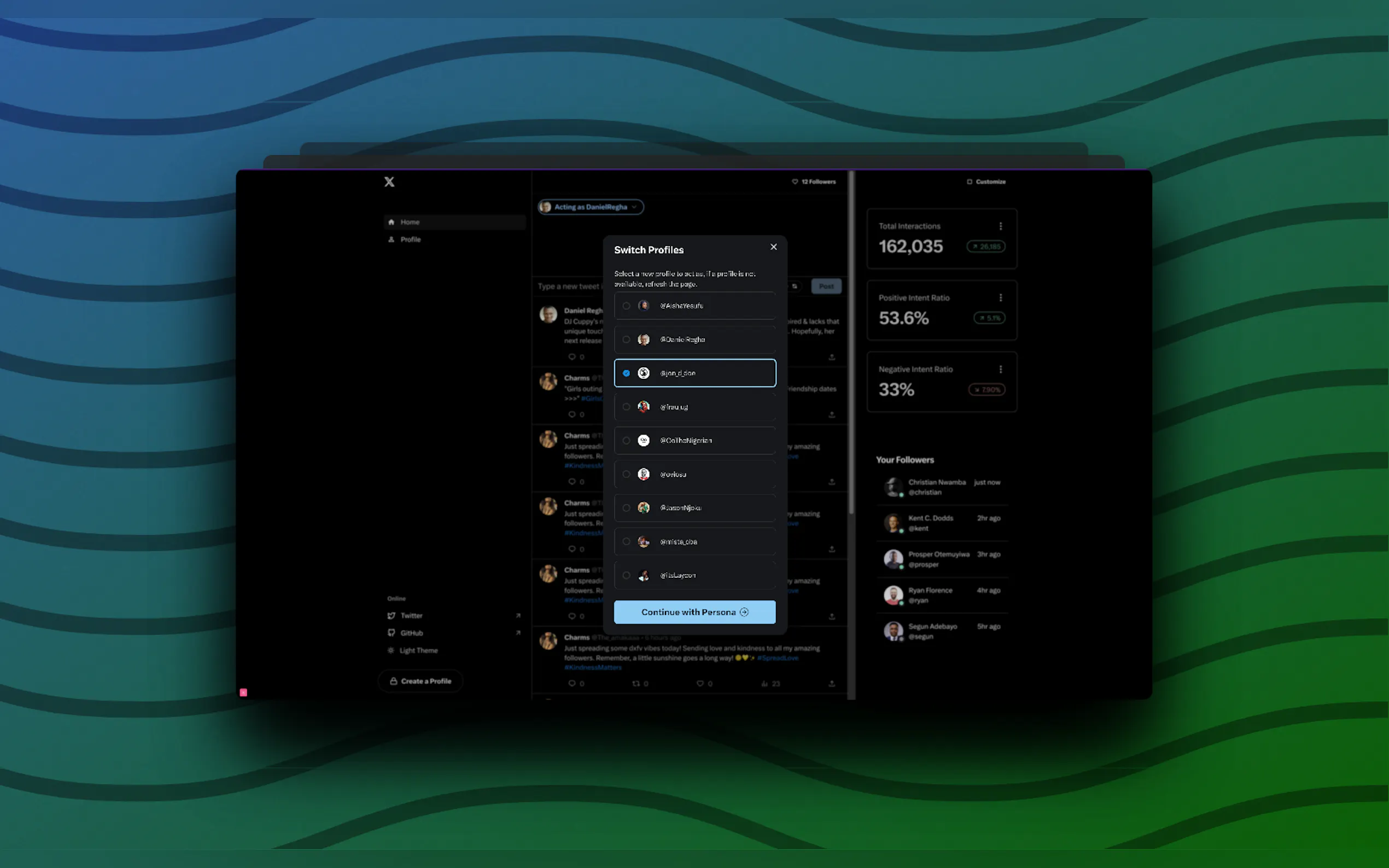Open Home in the sidebar menu

click(410, 222)
